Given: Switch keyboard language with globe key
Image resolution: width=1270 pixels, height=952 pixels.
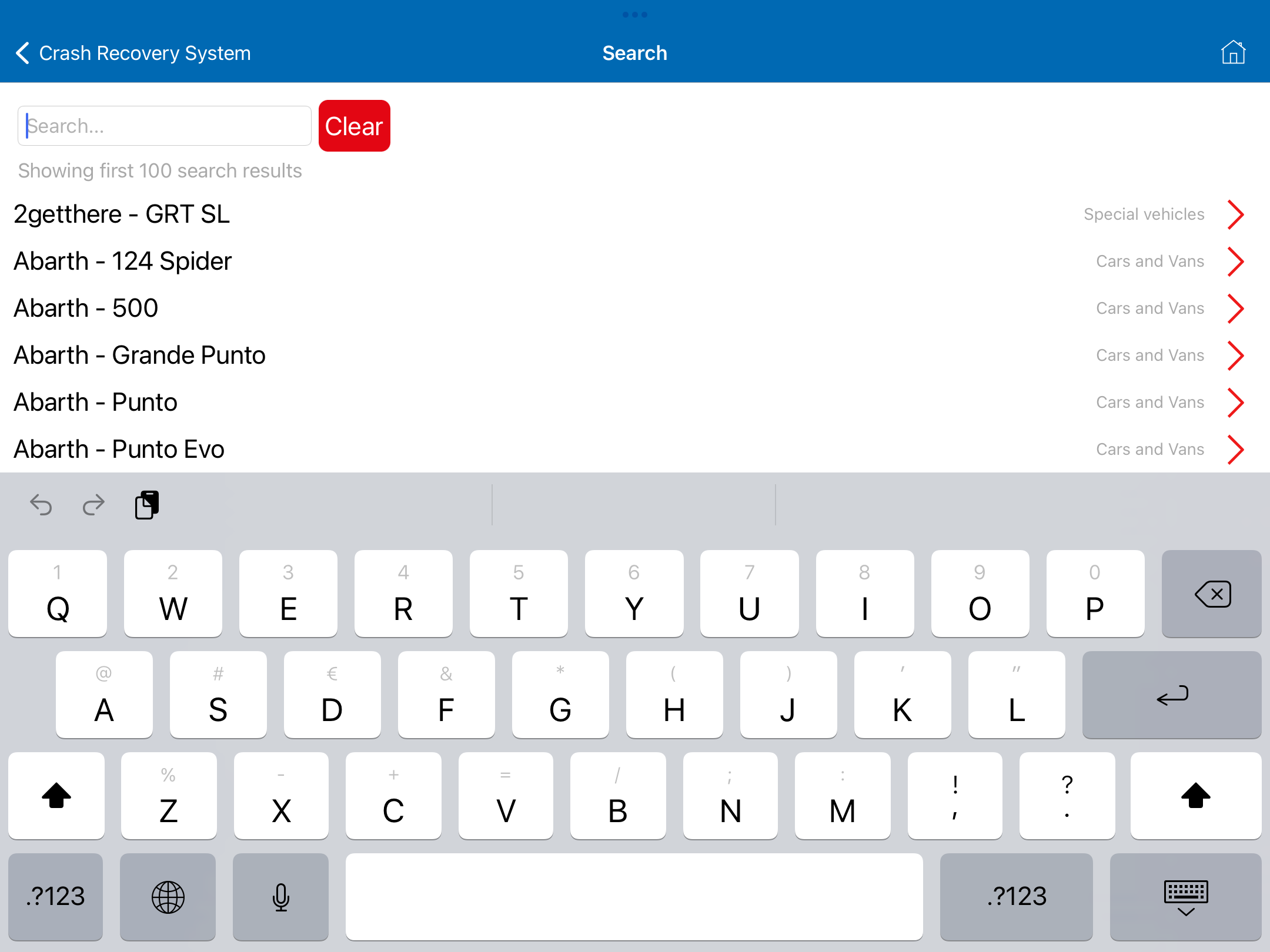Looking at the screenshot, I should pos(168,897).
